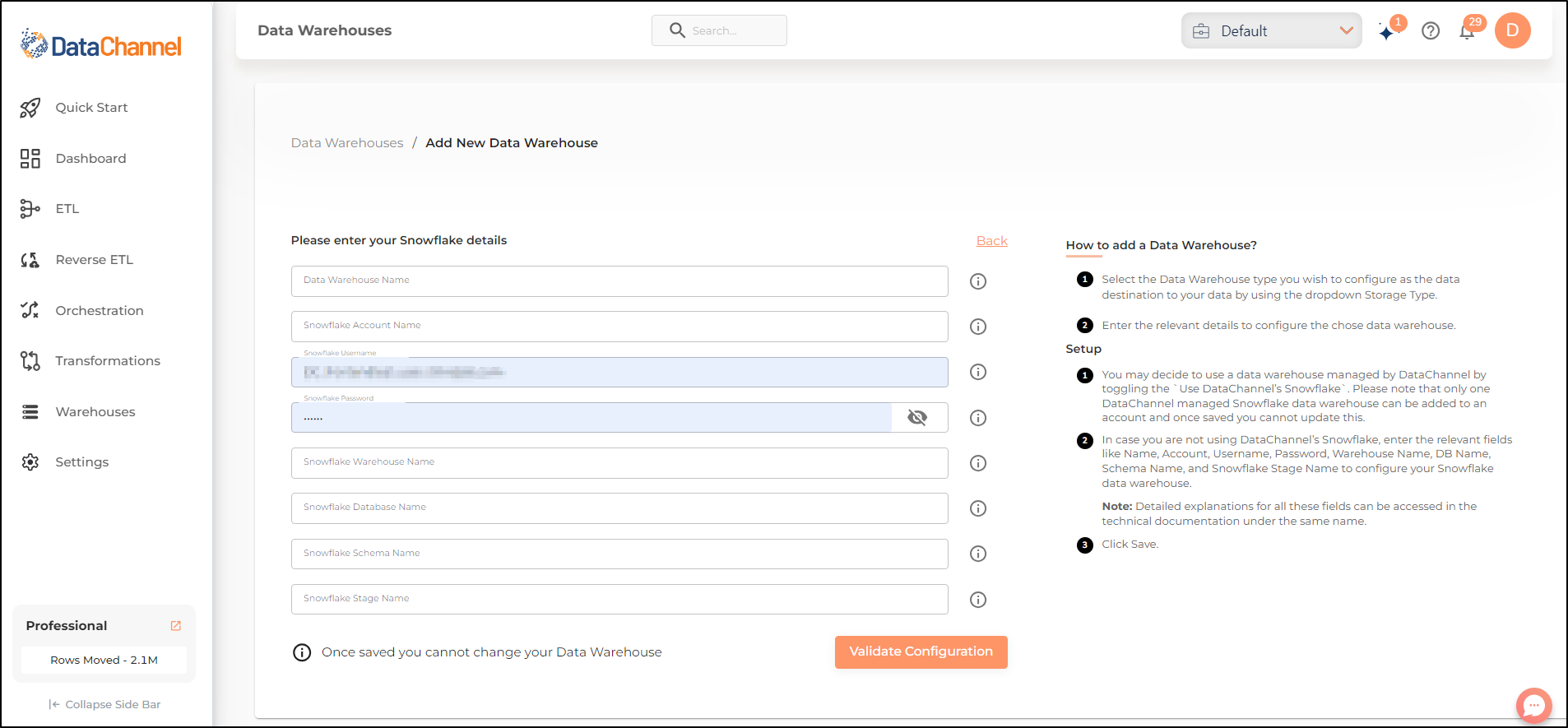
Task: Click the Professional plan label
Action: [x=67, y=626]
